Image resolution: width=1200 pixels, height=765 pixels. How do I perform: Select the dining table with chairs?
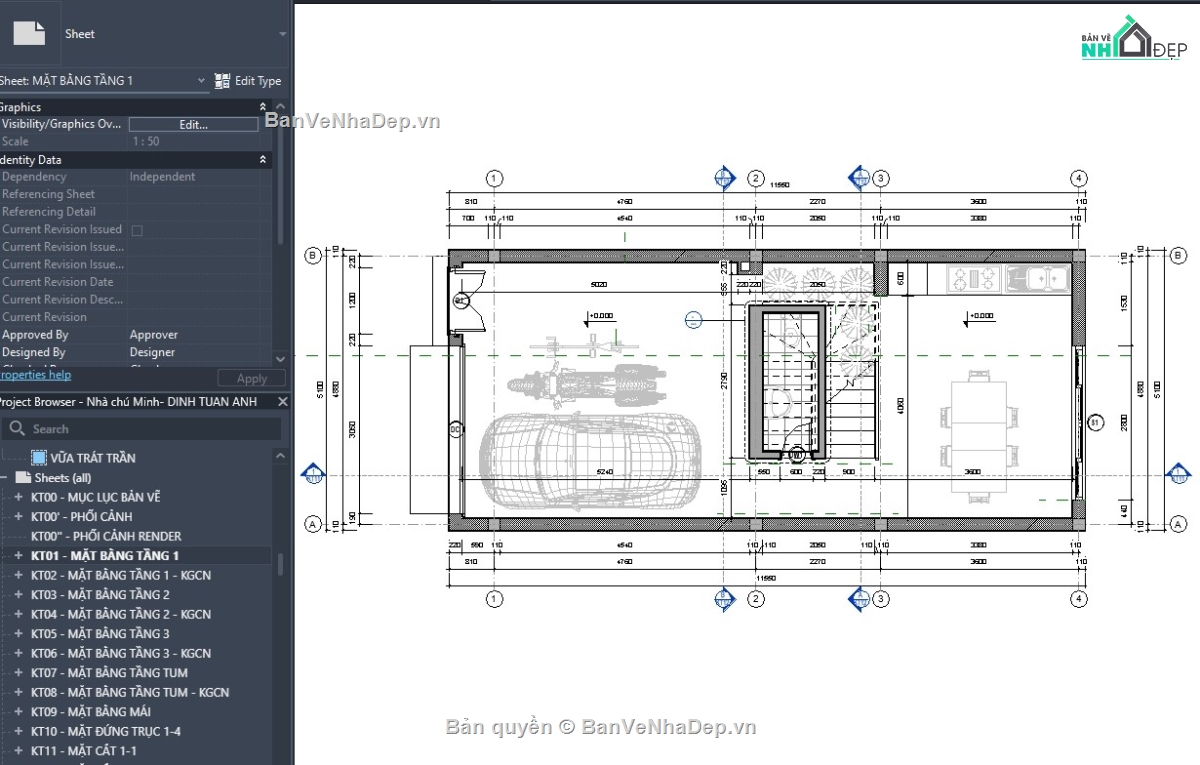click(x=978, y=434)
